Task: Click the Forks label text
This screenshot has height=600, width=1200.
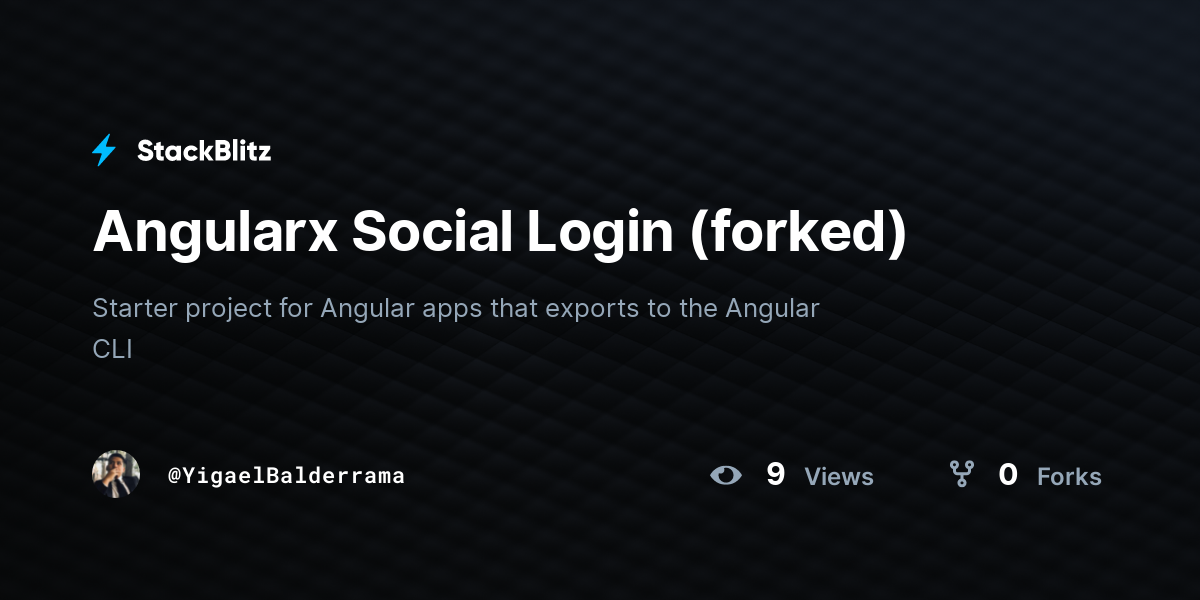Action: pos(1069,477)
